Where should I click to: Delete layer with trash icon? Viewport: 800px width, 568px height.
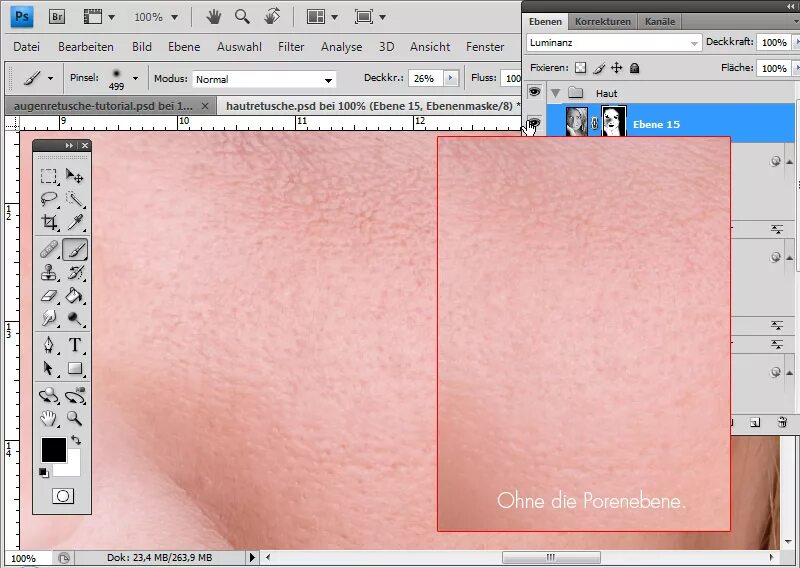(782, 422)
